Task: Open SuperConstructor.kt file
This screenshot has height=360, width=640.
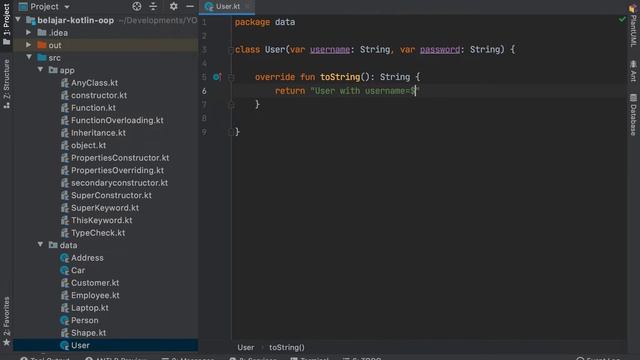Action: pos(111,196)
